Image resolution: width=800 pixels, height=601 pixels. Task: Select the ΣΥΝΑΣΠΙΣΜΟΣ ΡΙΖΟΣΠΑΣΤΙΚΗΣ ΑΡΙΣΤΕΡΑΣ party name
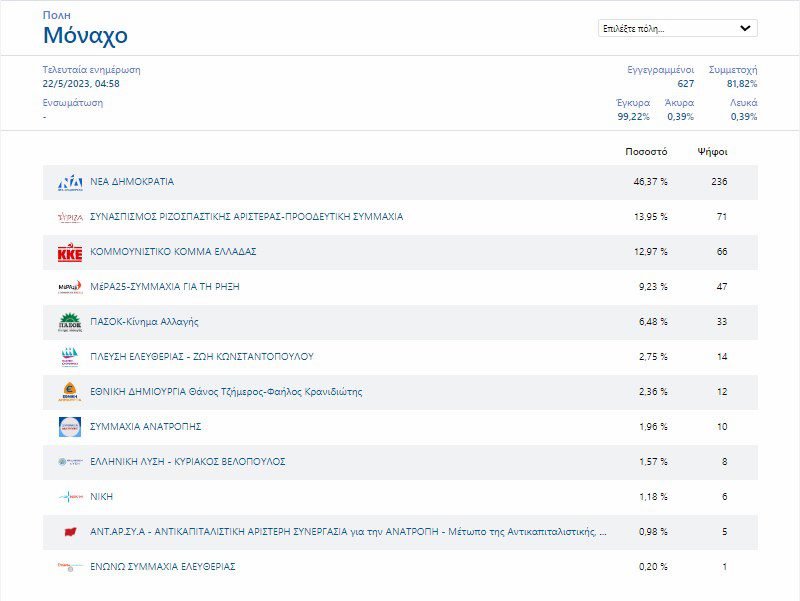[x=246, y=216]
